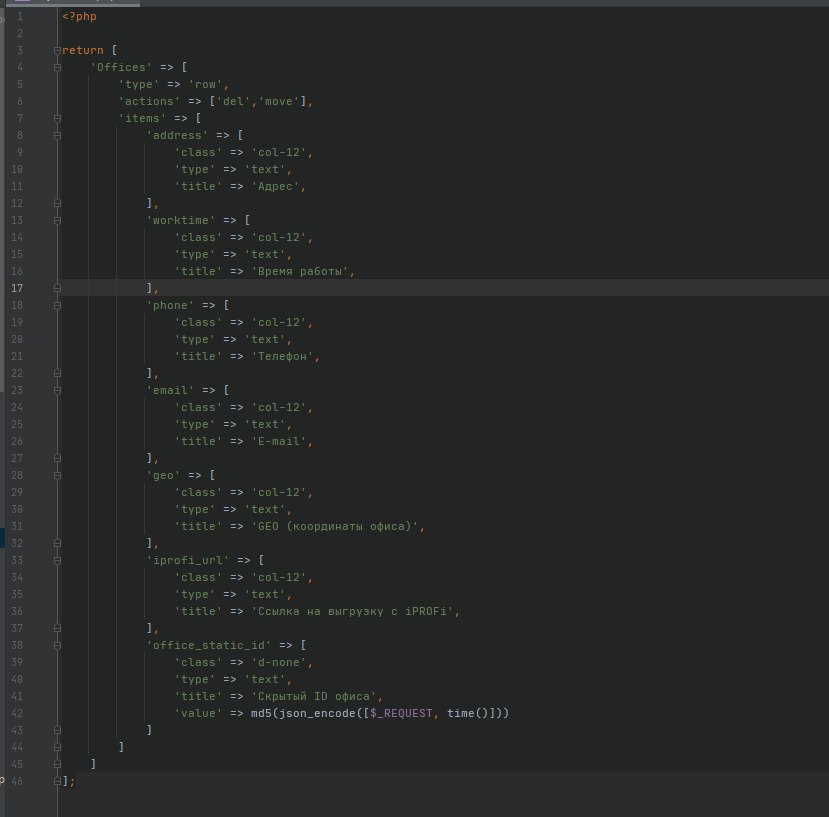The image size is (829, 817).
Task: Click the closing fold marker on line 43
Action: click(x=57, y=730)
